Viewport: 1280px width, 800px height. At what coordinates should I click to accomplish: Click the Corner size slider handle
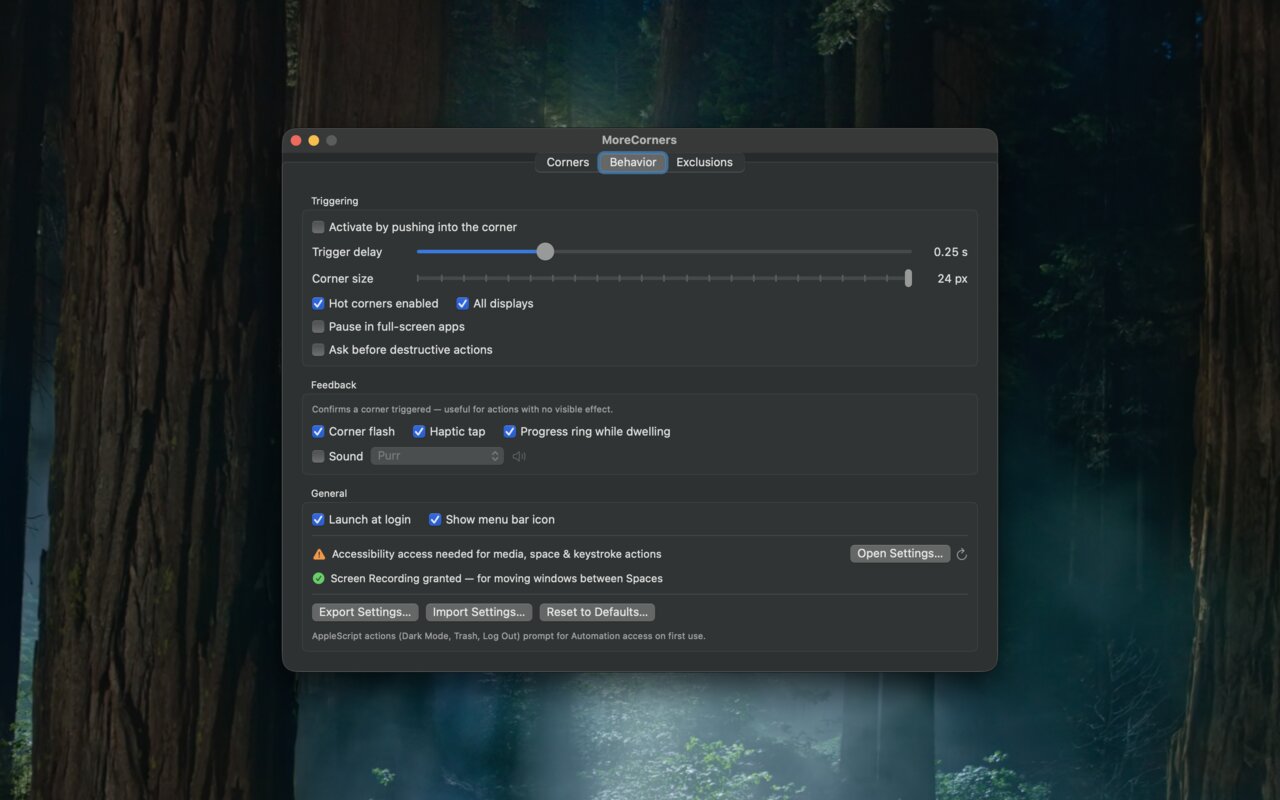click(908, 278)
